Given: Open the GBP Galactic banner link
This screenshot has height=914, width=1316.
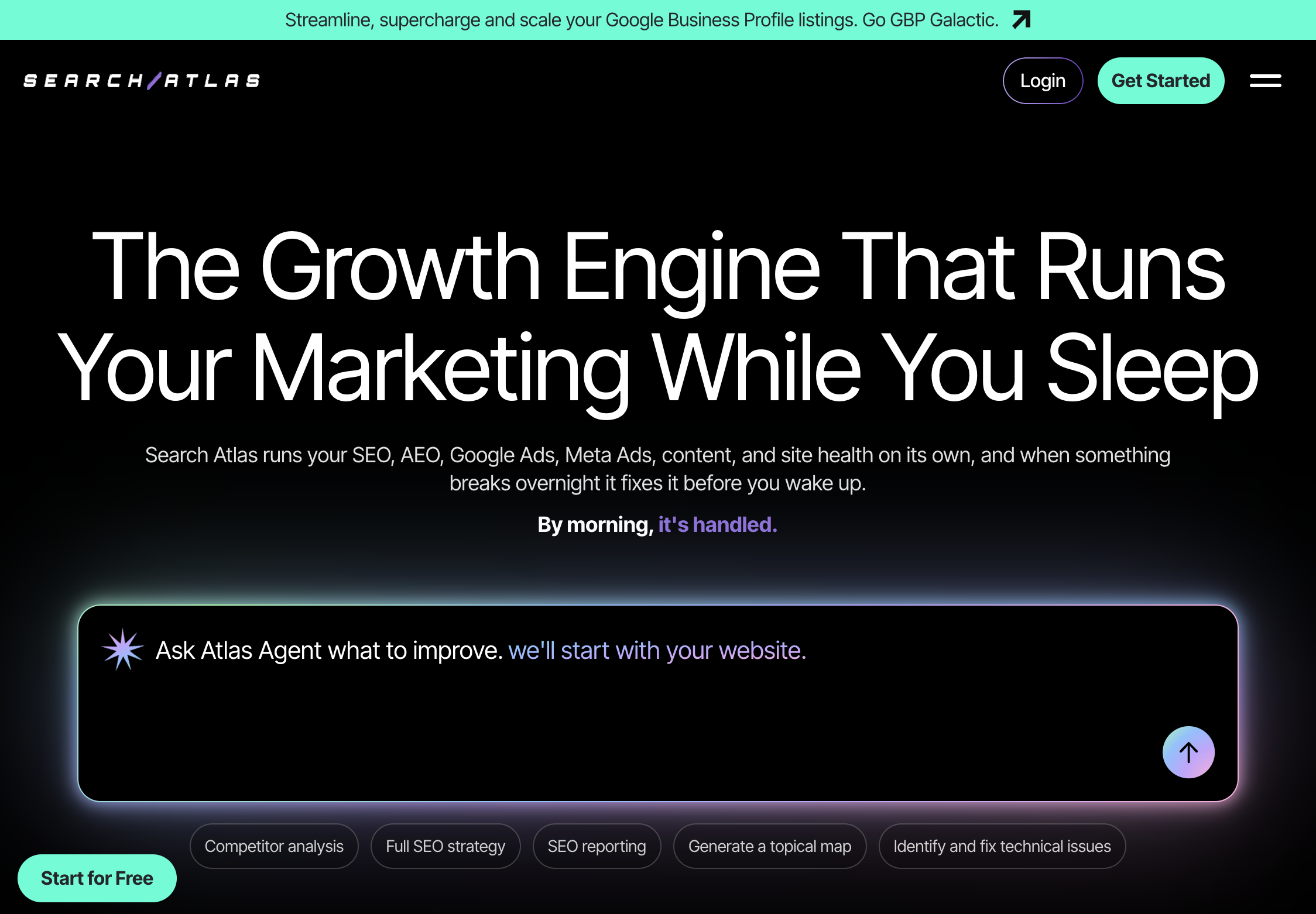Looking at the screenshot, I should (657, 20).
